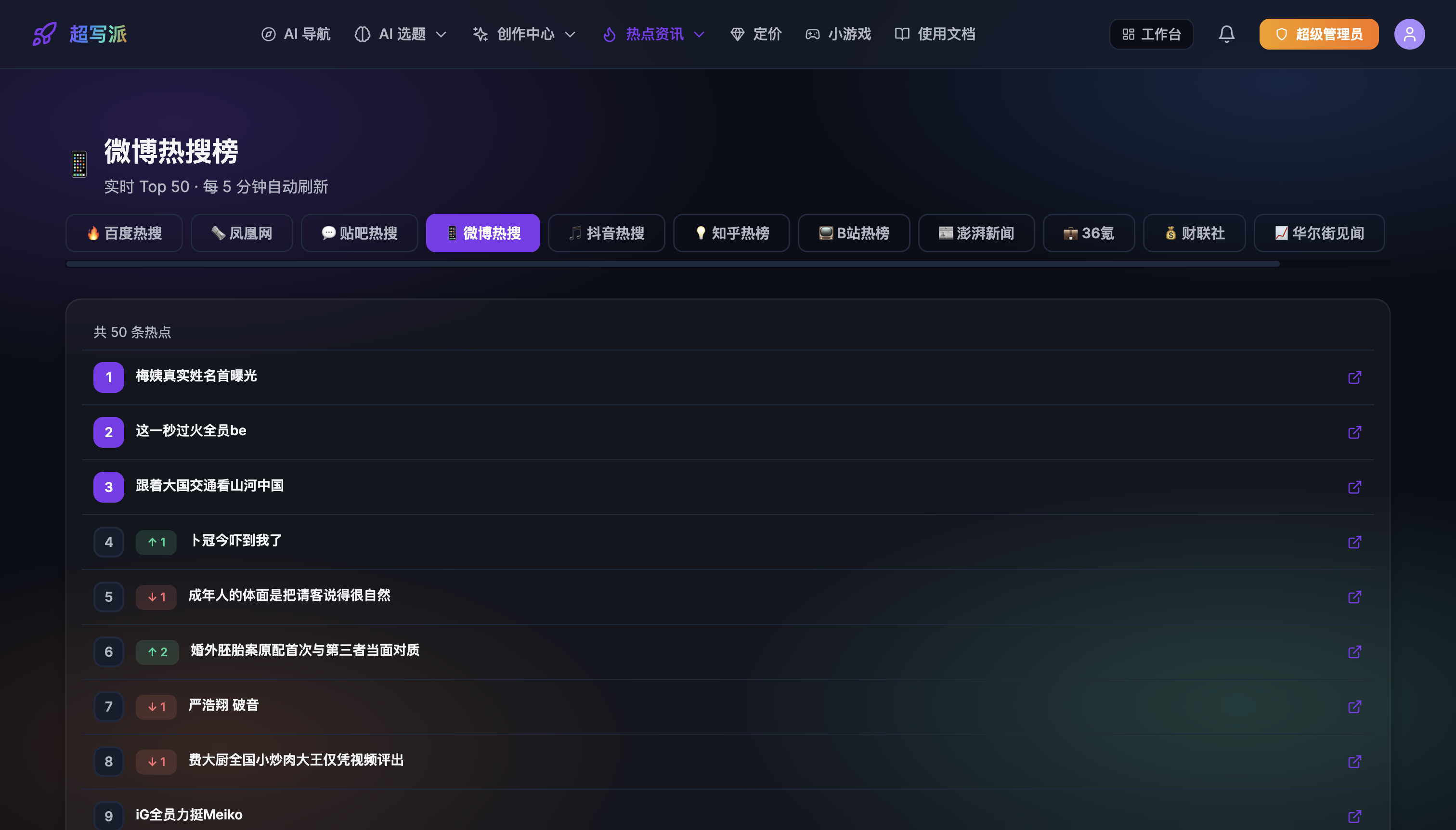Click the horizontal tab scrollbar
The width and height of the screenshot is (1456, 830).
pyautogui.click(x=673, y=264)
